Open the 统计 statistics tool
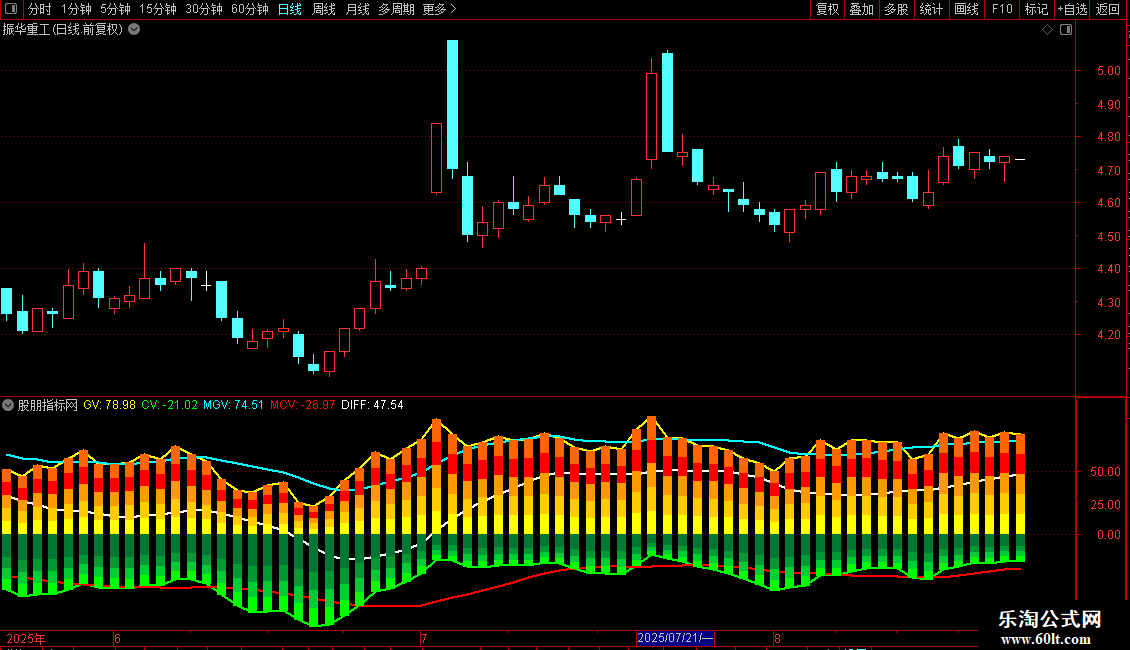1130x650 pixels. (x=931, y=9)
